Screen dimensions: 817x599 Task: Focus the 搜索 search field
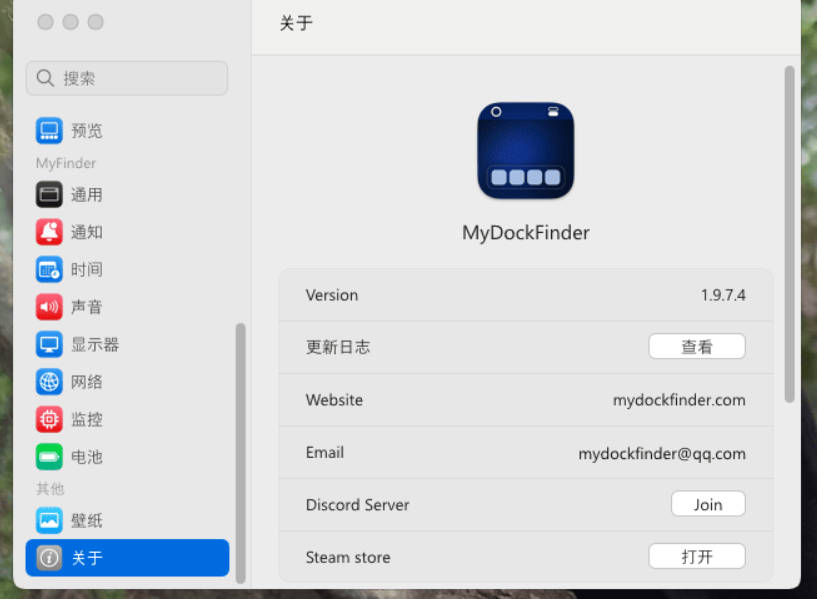[x=127, y=78]
